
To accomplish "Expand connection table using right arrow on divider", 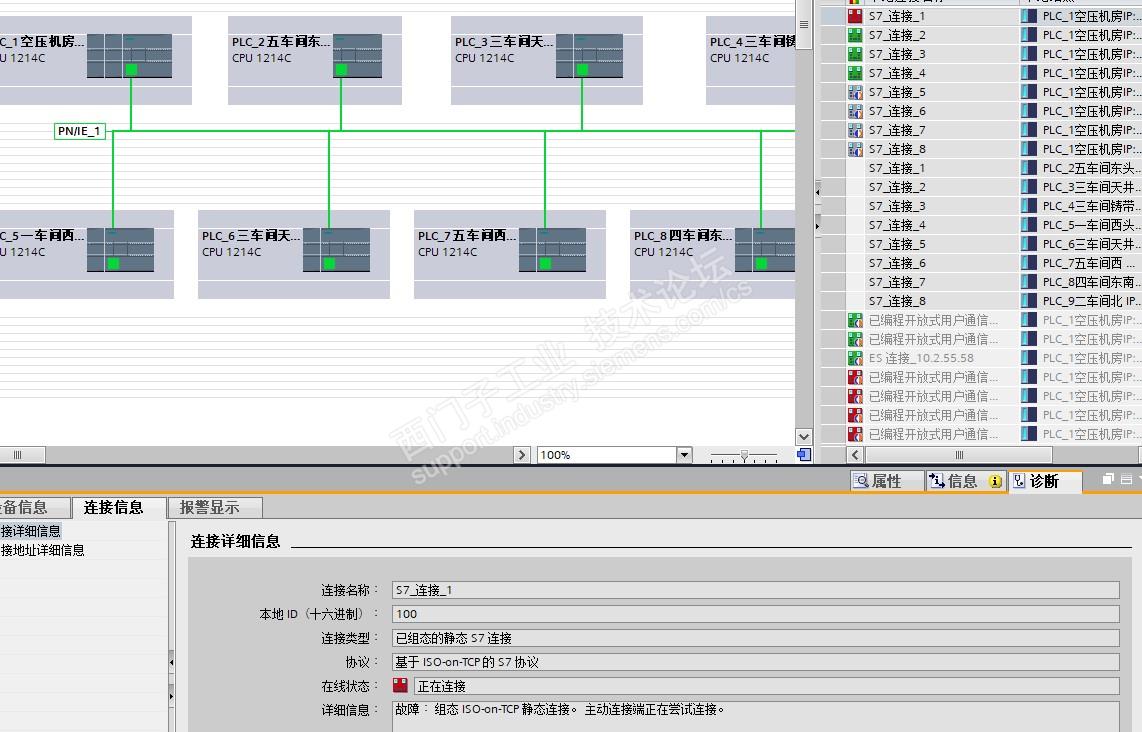I will pos(817,226).
